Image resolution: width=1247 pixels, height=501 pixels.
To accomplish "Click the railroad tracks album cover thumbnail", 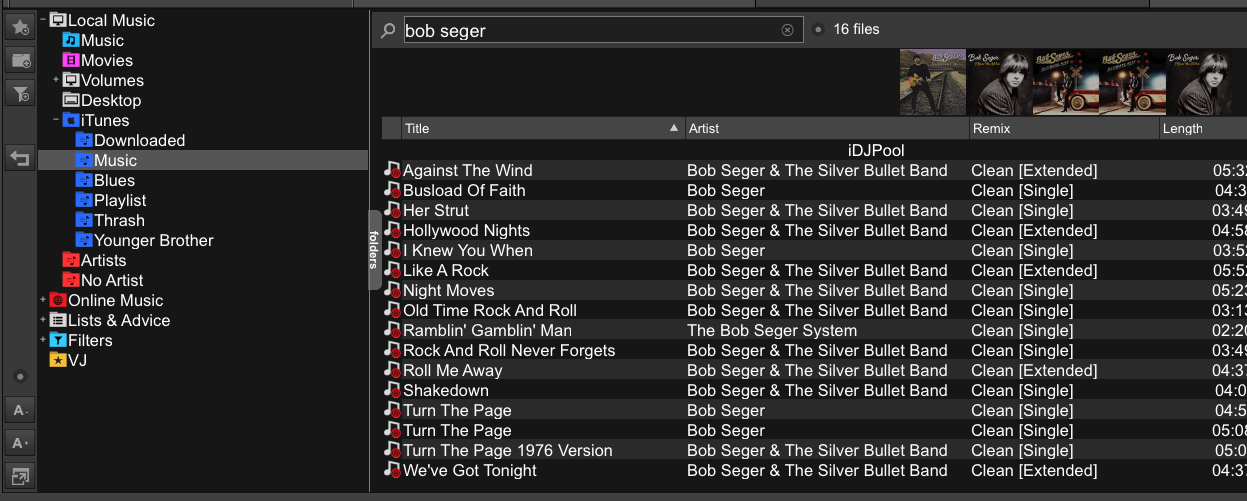I will [932, 83].
